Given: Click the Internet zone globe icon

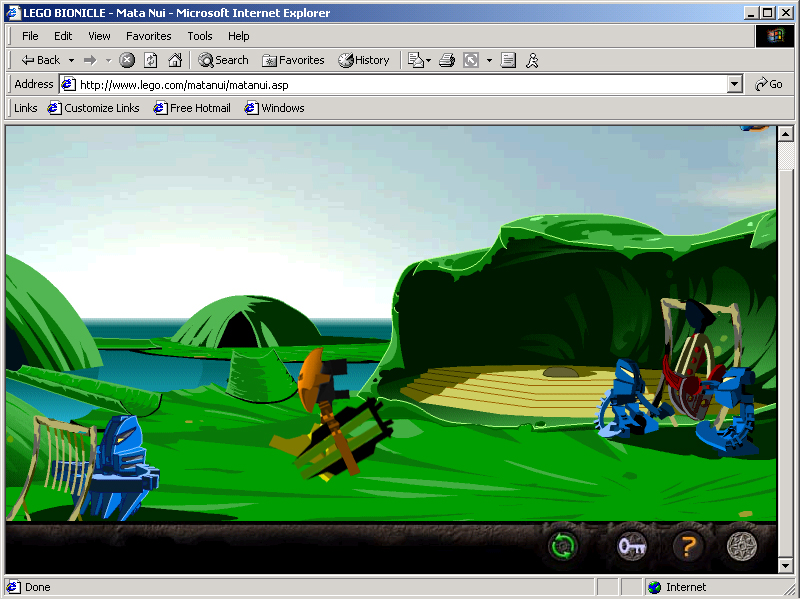Looking at the screenshot, I should (654, 587).
